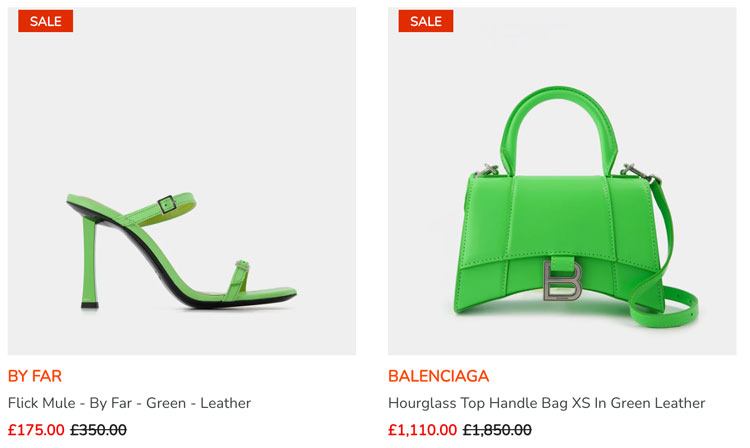Open the BY FAR brand link
The width and height of the screenshot is (750, 448).
pos(35,376)
